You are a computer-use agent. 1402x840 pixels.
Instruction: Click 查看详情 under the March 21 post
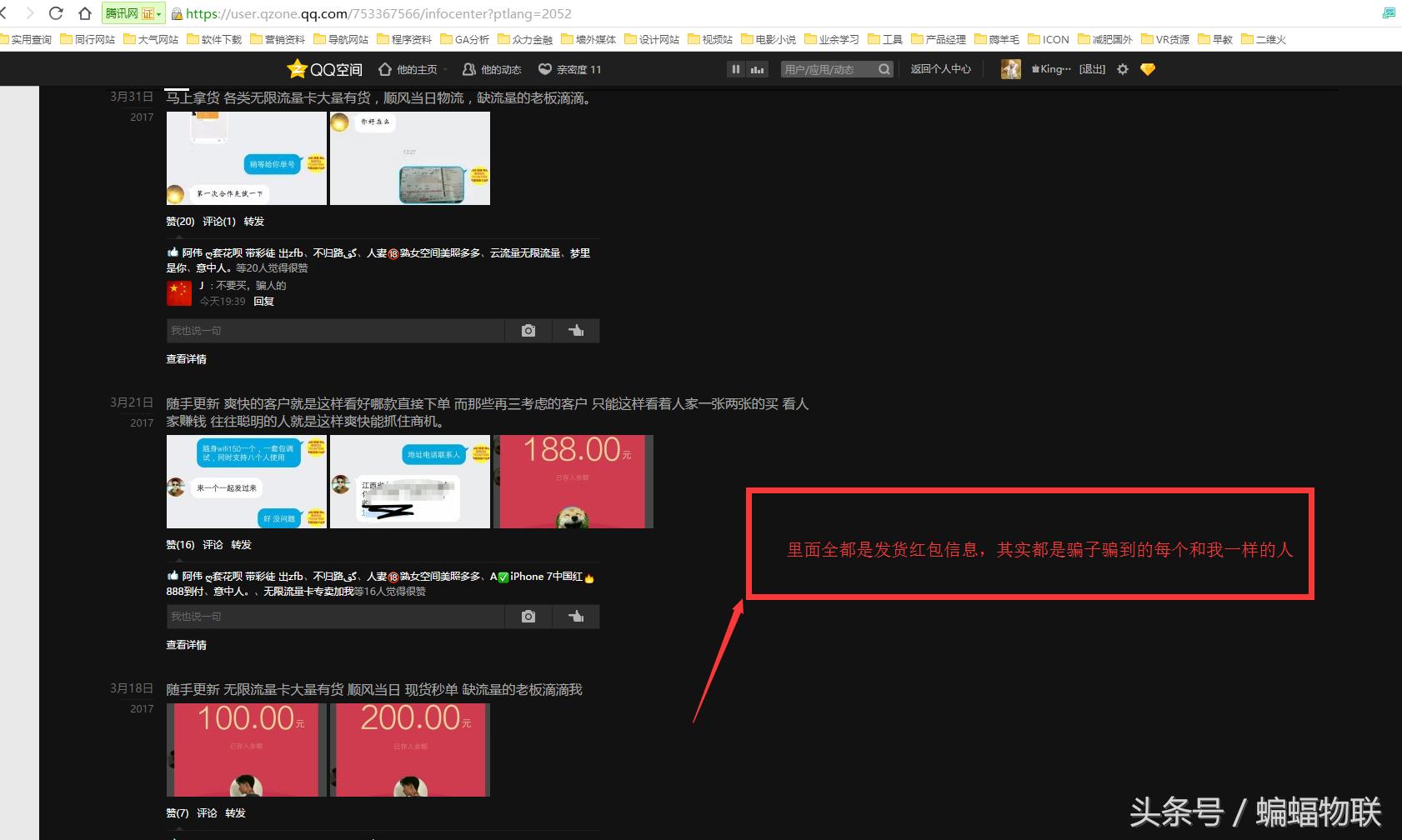coord(186,644)
